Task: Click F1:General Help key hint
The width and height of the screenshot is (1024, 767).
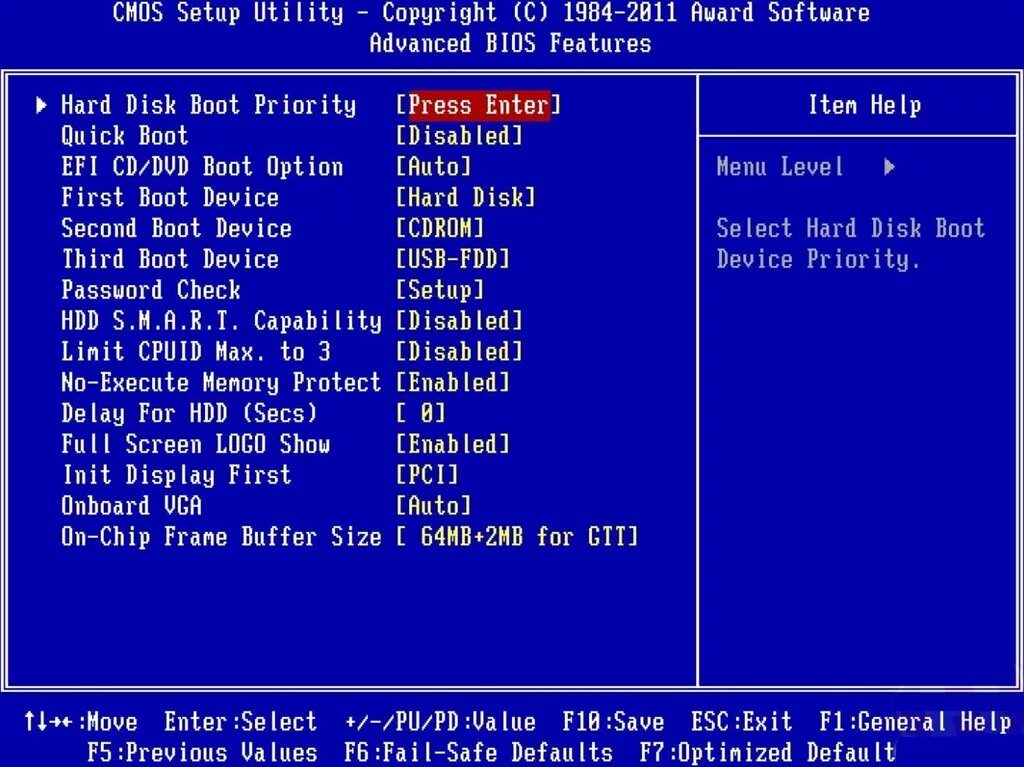Action: 915,722
